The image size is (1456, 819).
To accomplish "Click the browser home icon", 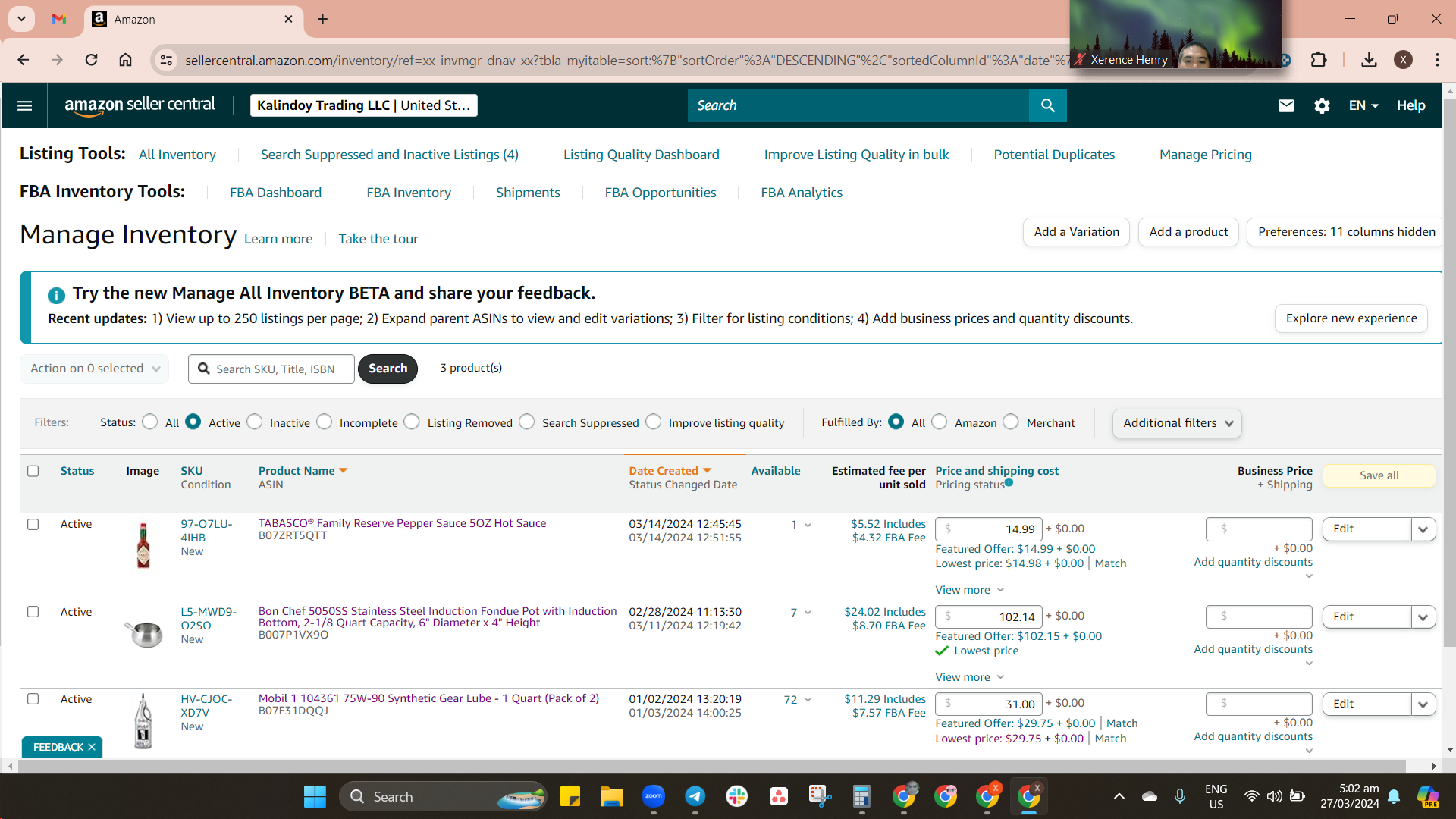I will pyautogui.click(x=125, y=60).
